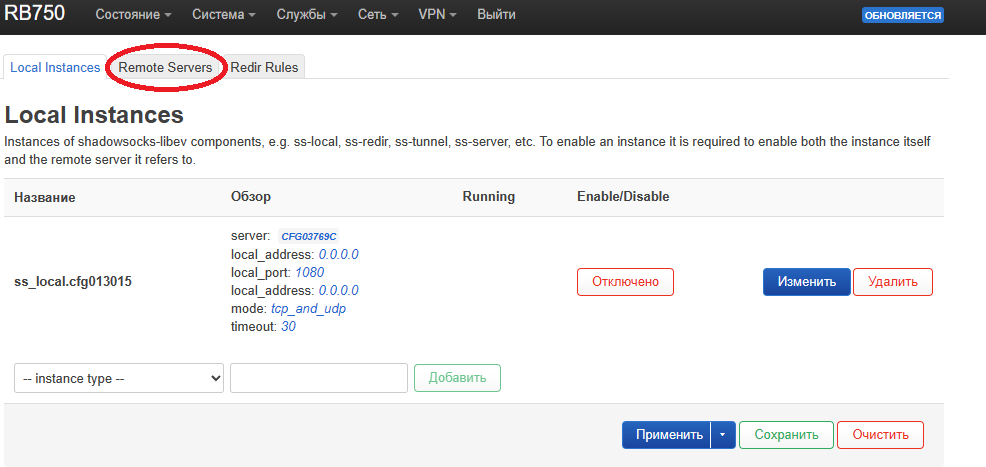Image resolution: width=986 pixels, height=467 pixels.
Task: Click the RB750 router brand link
Action: [x=36, y=14]
